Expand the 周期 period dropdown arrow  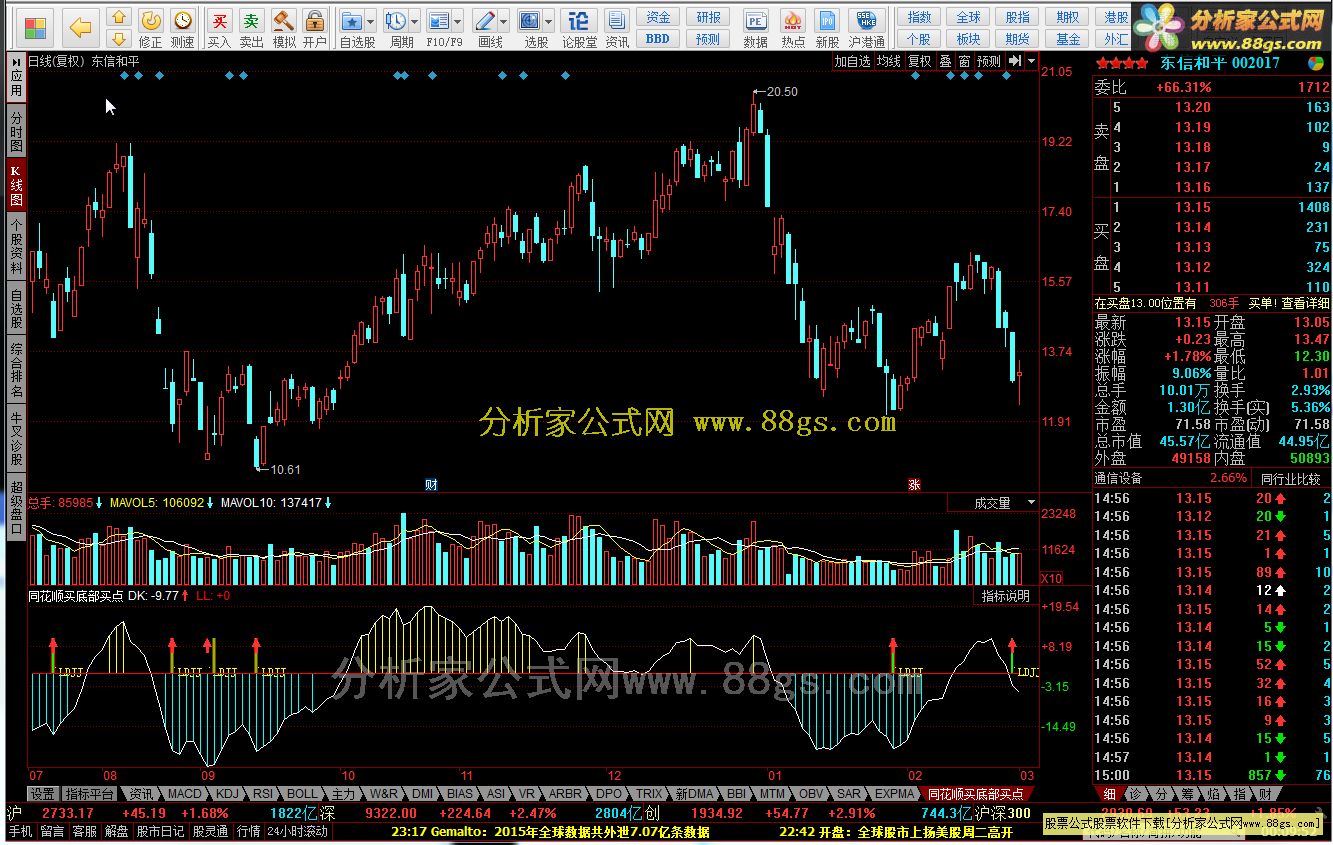(x=414, y=21)
